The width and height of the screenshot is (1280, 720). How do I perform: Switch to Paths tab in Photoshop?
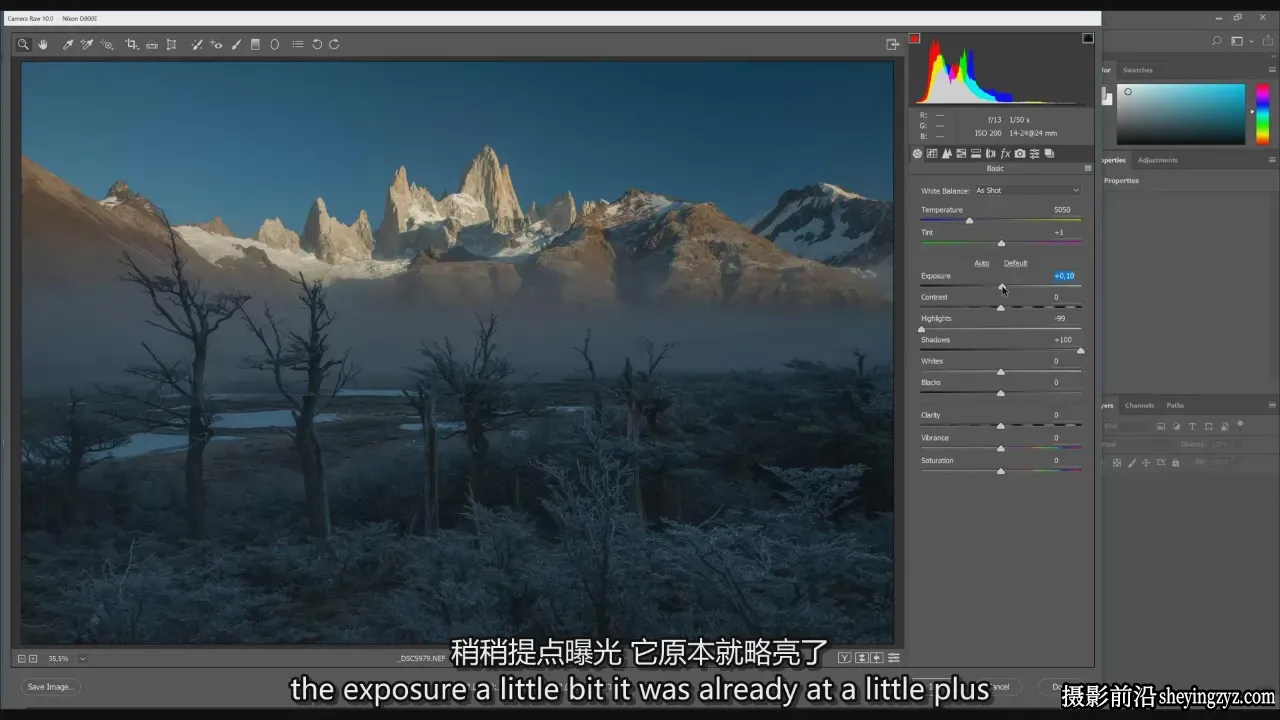[x=1175, y=405]
